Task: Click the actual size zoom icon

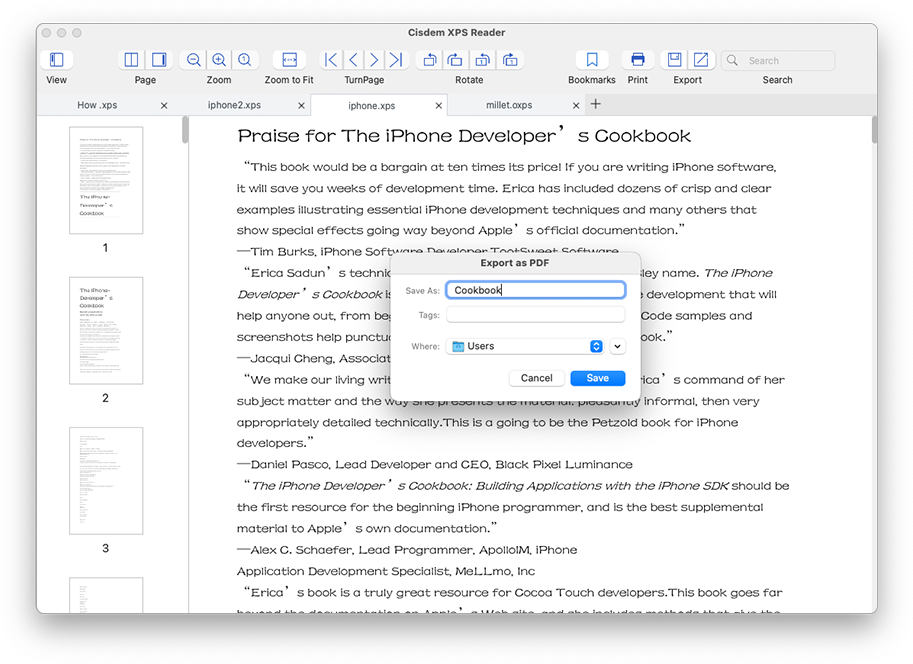Action: [245, 60]
